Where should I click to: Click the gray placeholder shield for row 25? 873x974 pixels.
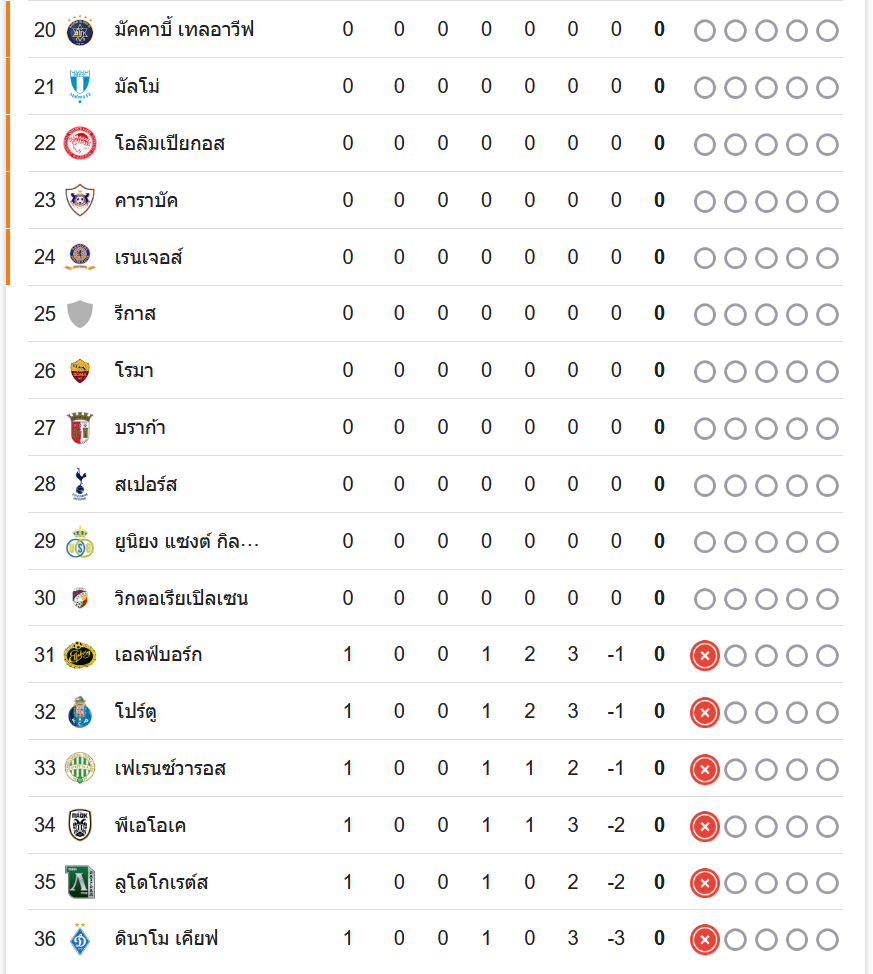click(x=79, y=314)
